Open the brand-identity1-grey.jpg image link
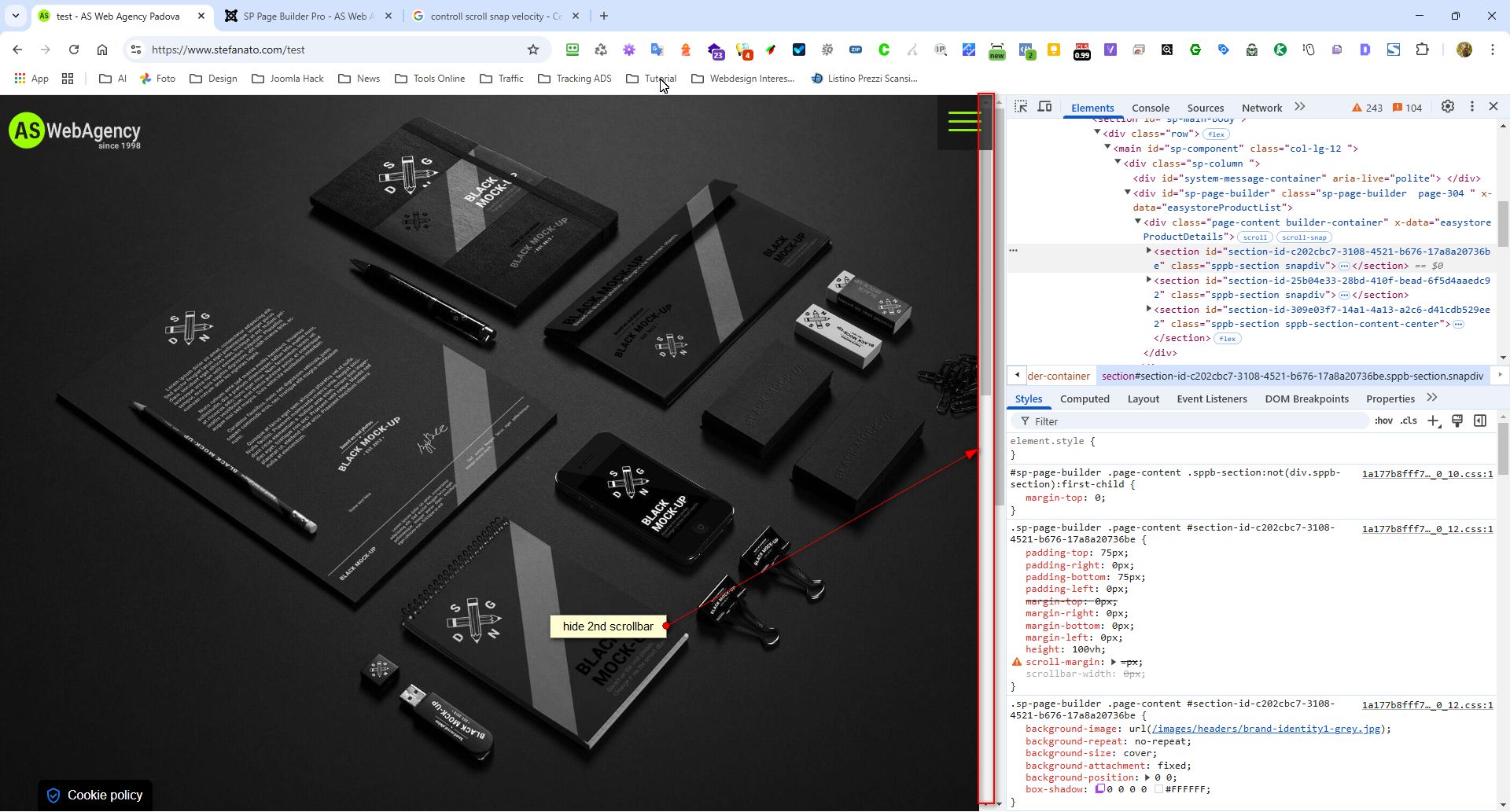1510x812 pixels. click(x=1265, y=729)
